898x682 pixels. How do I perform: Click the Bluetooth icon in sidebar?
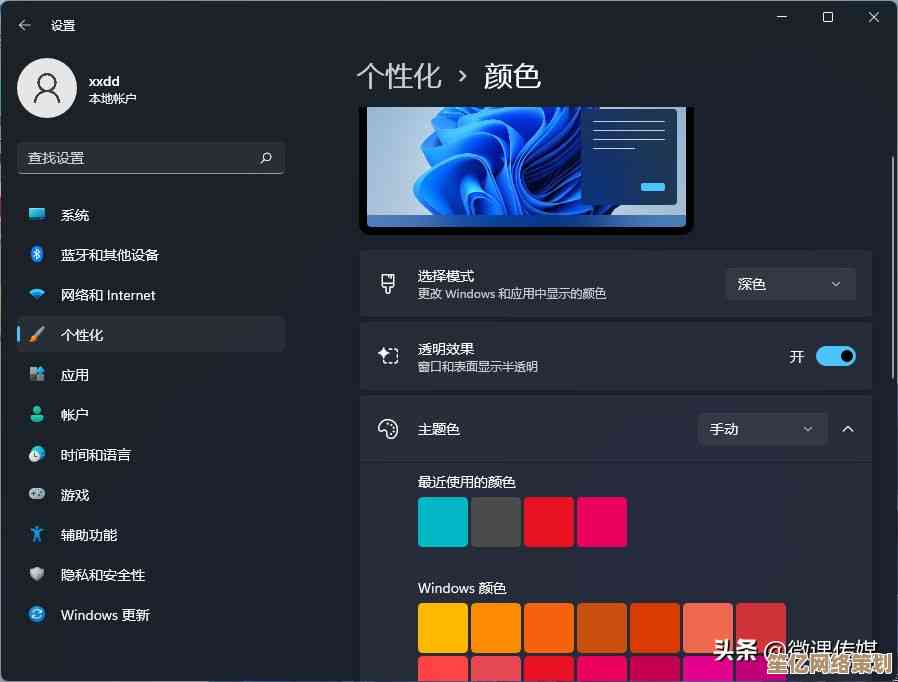coord(37,255)
